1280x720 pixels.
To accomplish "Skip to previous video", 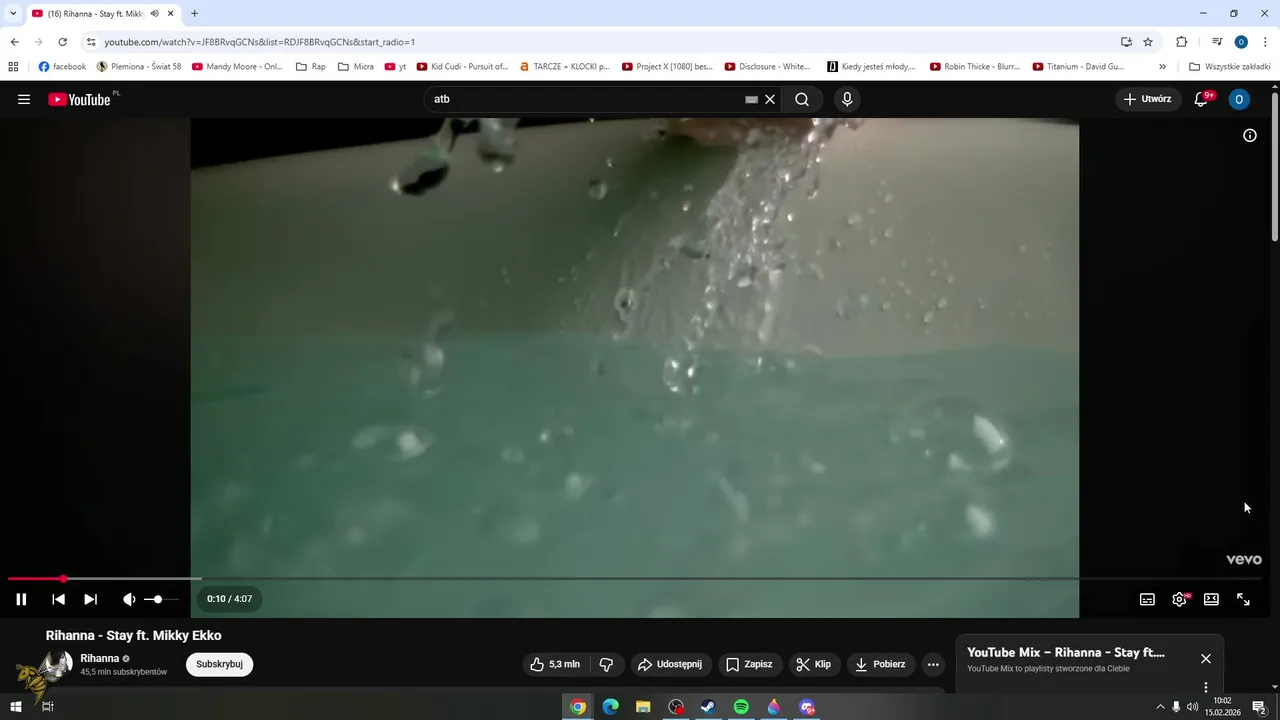I will (x=59, y=599).
